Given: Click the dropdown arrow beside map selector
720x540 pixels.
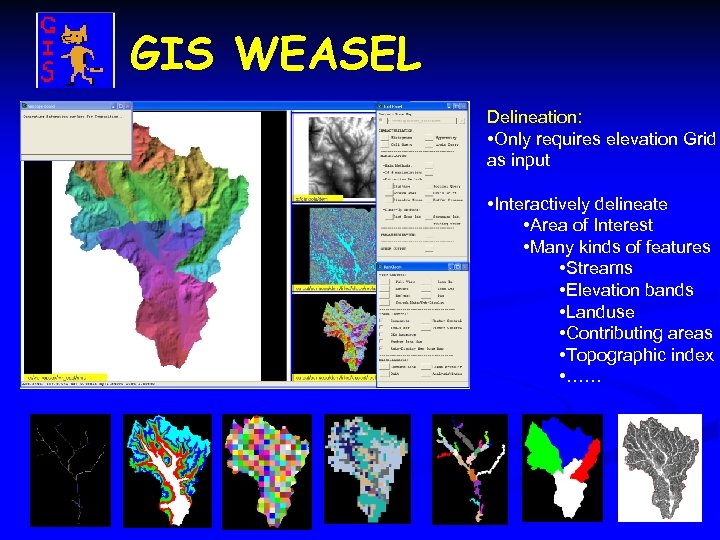Looking at the screenshot, I should click(x=461, y=121).
